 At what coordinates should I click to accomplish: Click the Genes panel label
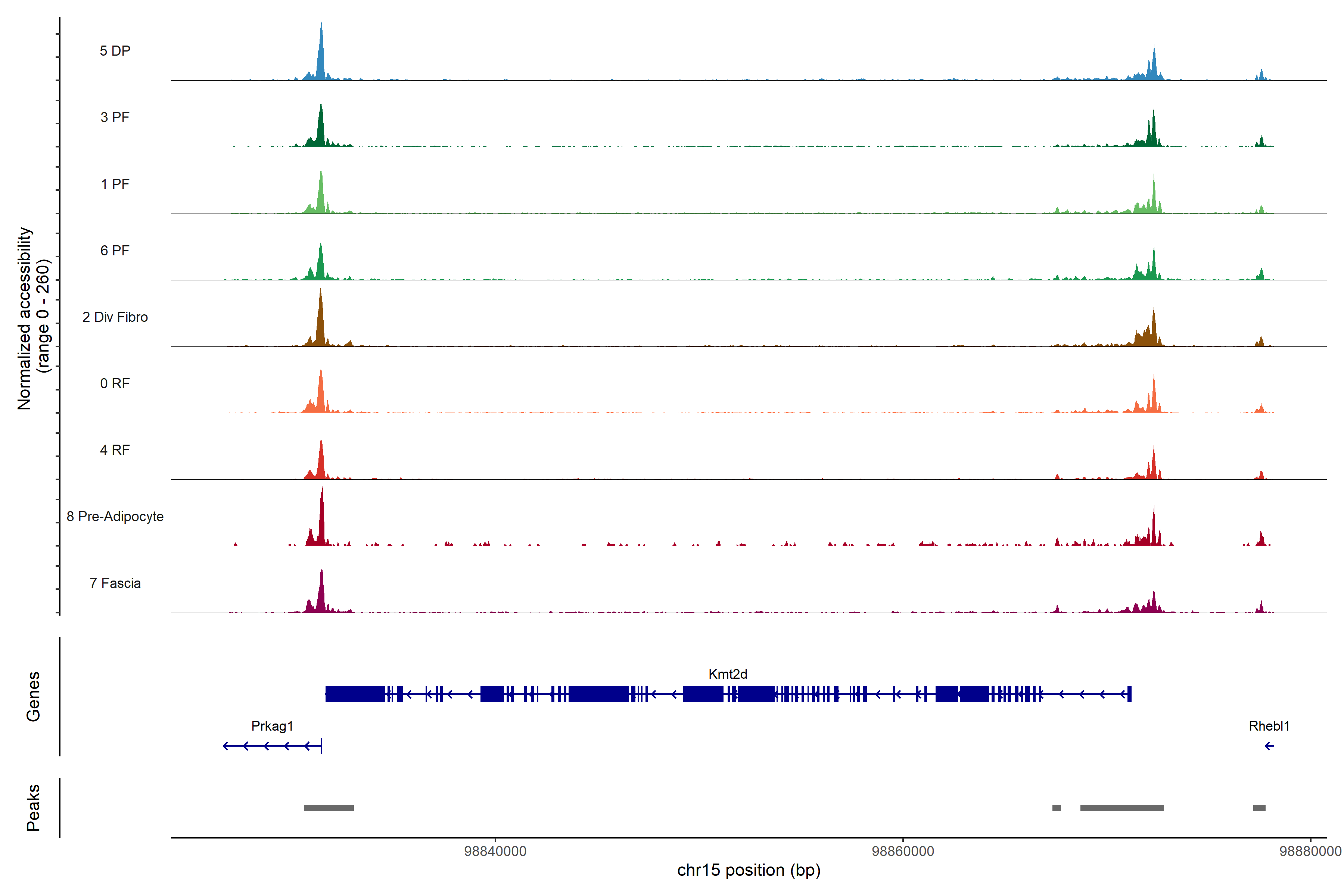[33, 696]
